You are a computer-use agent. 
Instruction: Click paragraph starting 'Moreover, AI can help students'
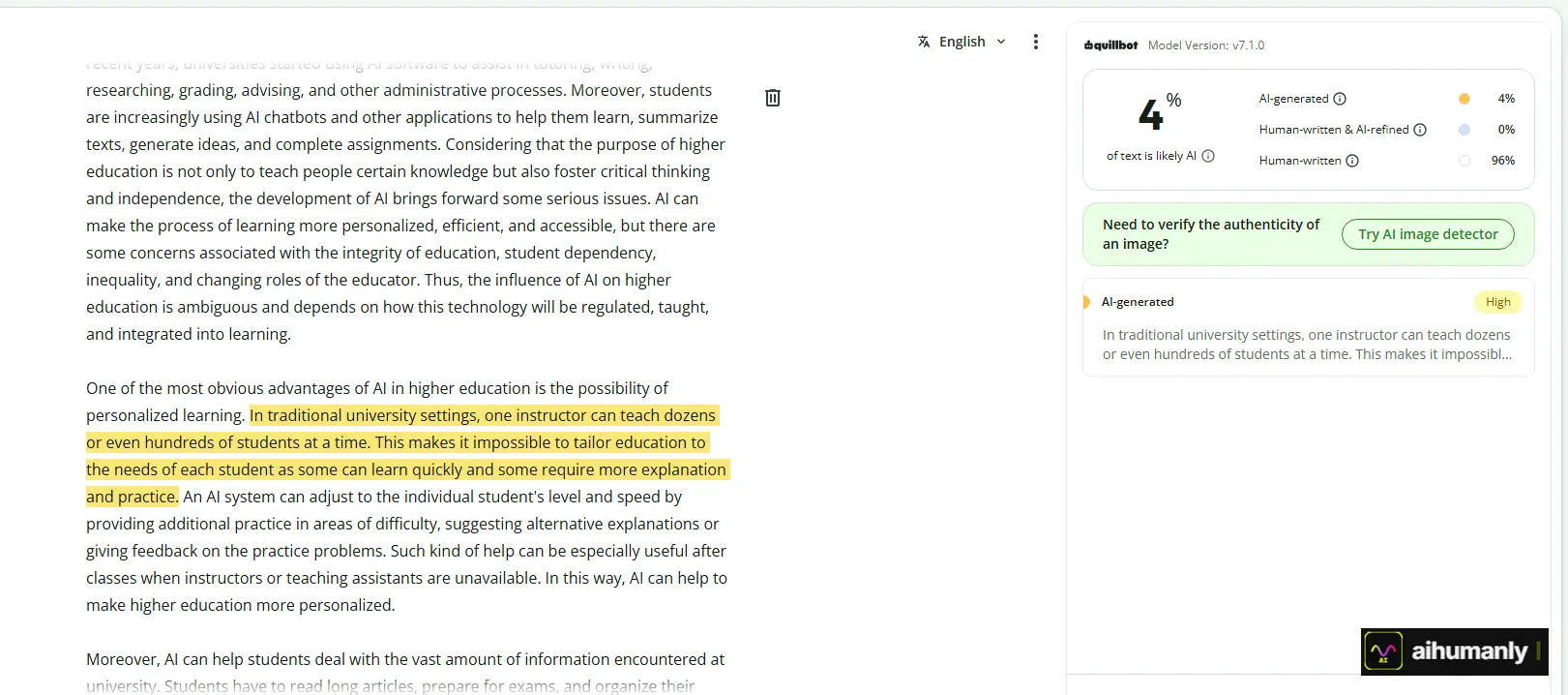click(x=405, y=672)
